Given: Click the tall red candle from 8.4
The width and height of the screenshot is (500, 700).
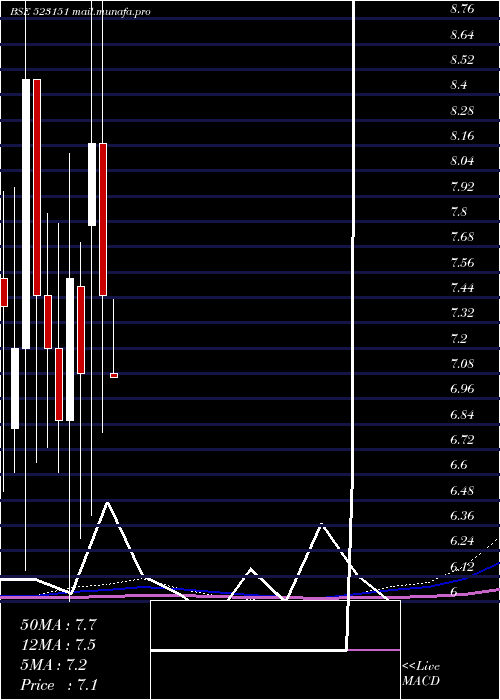Looking at the screenshot, I should [x=37, y=187].
